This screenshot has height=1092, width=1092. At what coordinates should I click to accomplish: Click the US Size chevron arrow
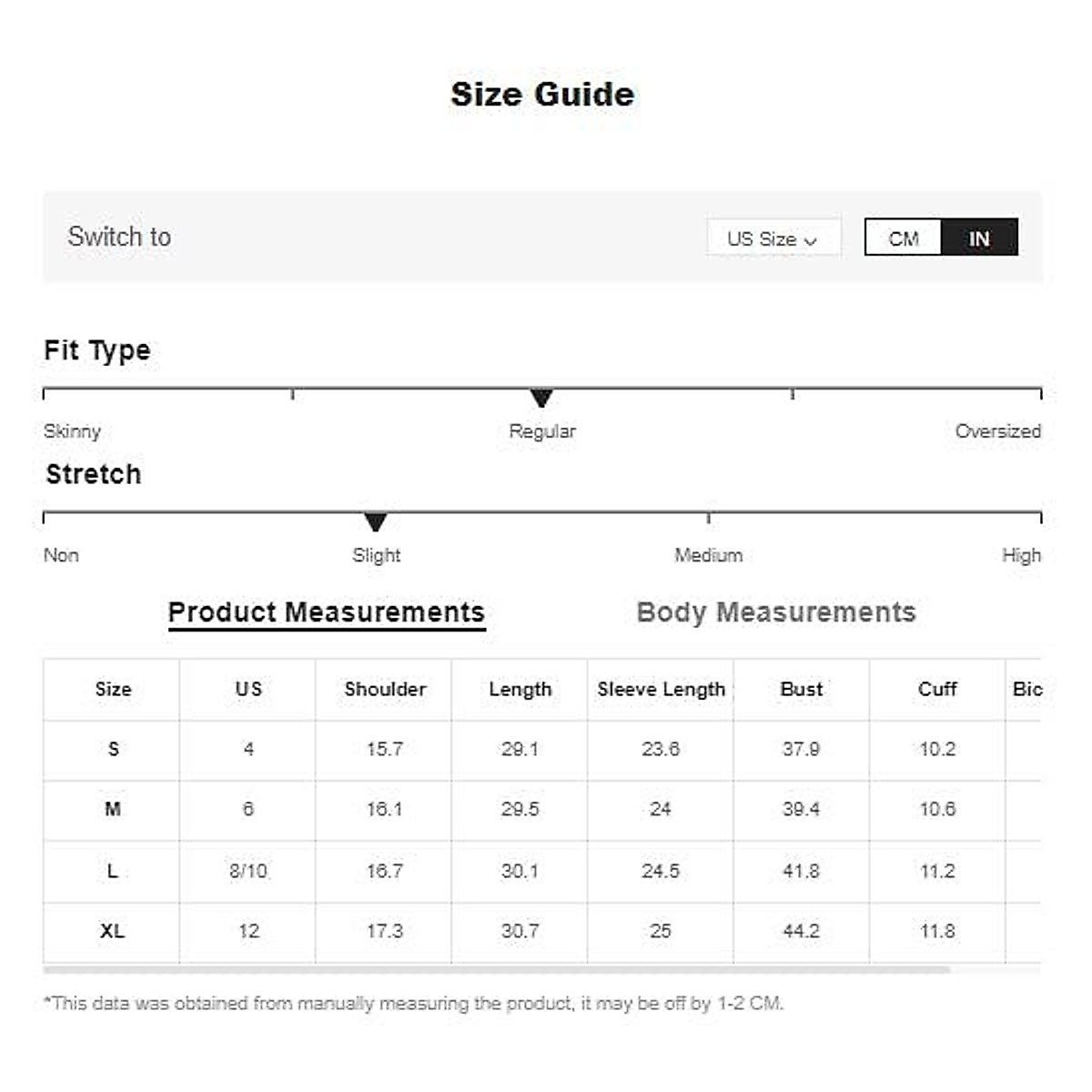click(x=811, y=240)
